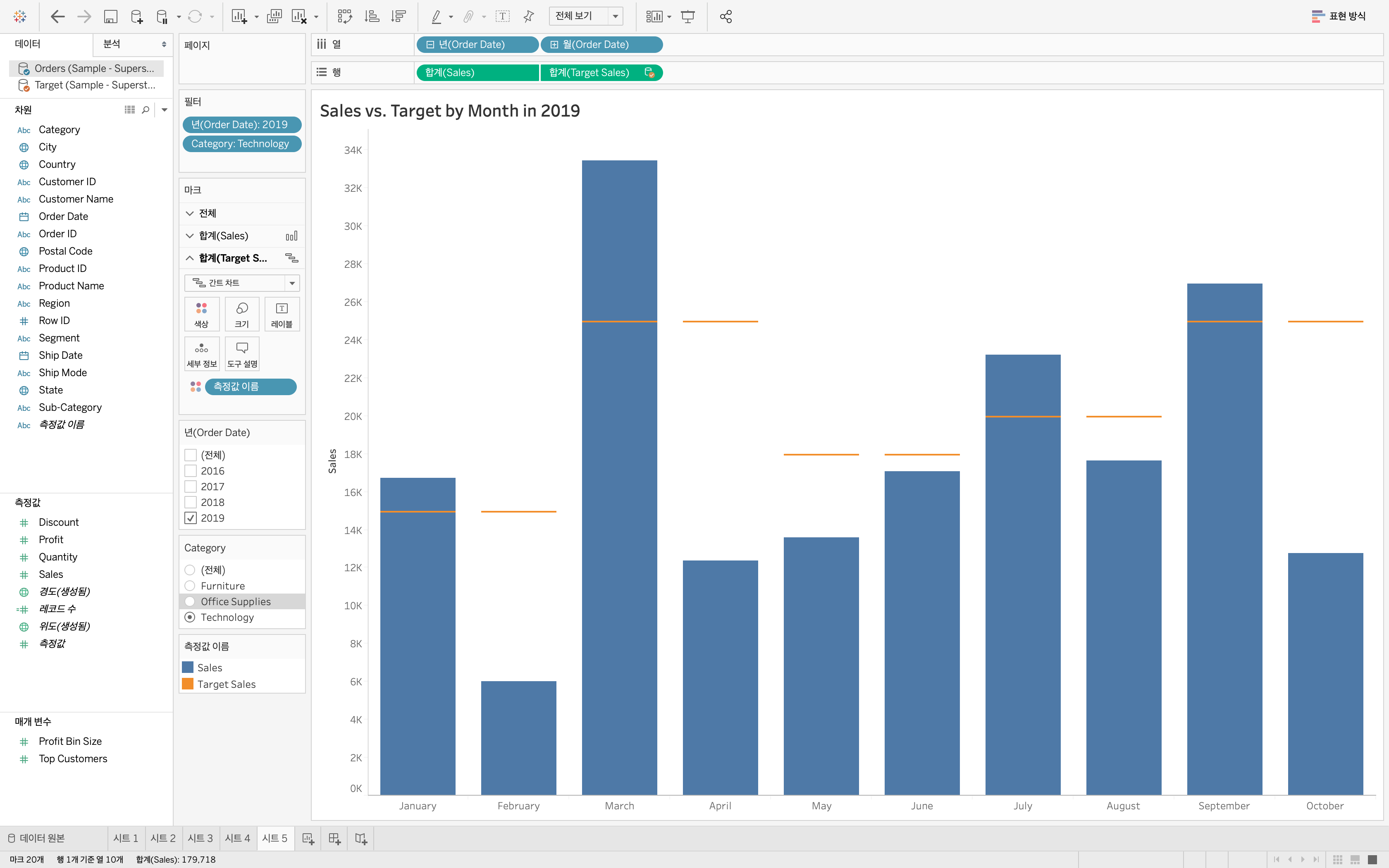
Task: Click the Sort ascending toolbar icon
Action: click(x=372, y=17)
